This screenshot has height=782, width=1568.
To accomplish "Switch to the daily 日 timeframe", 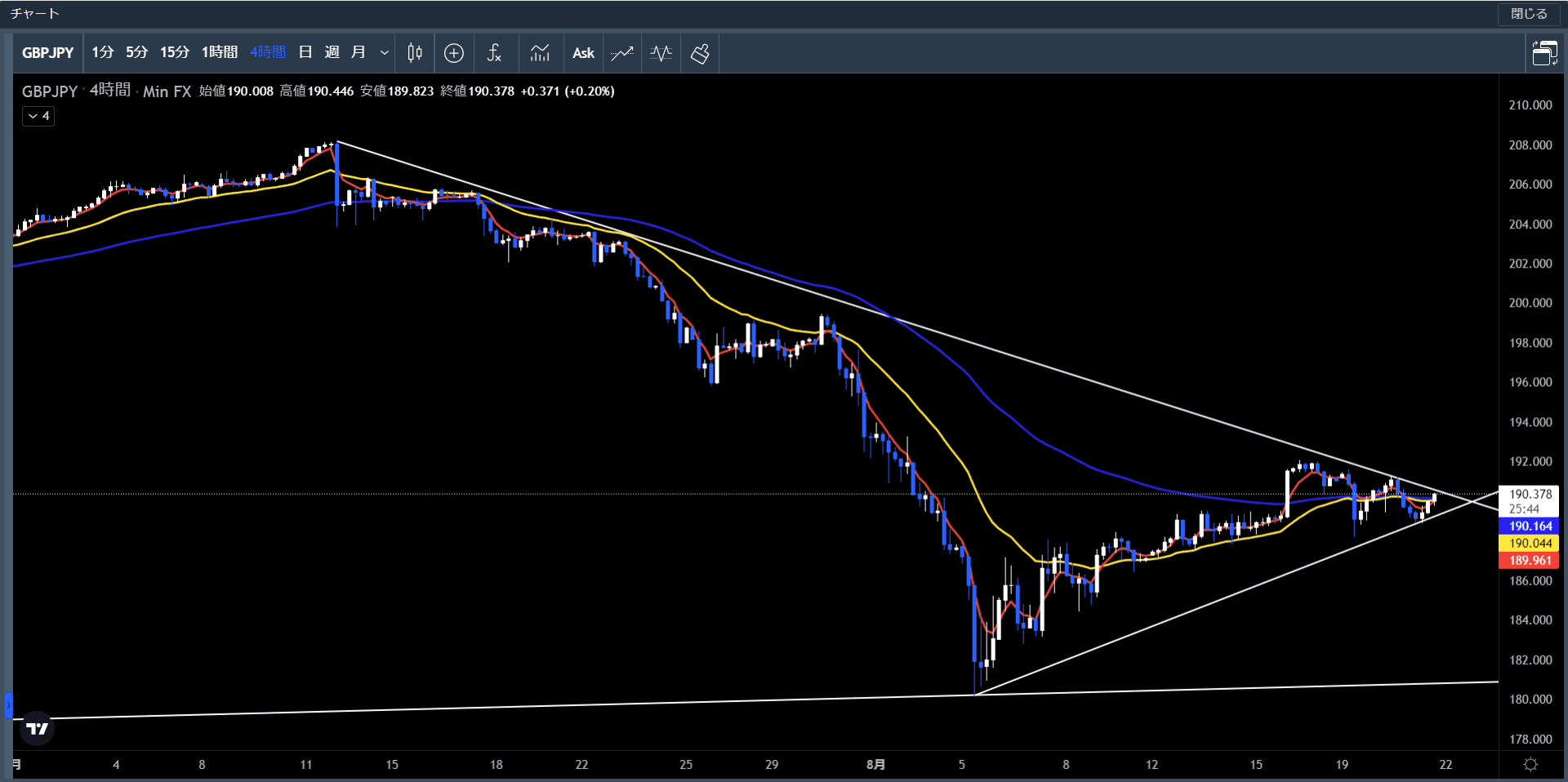I will [305, 53].
